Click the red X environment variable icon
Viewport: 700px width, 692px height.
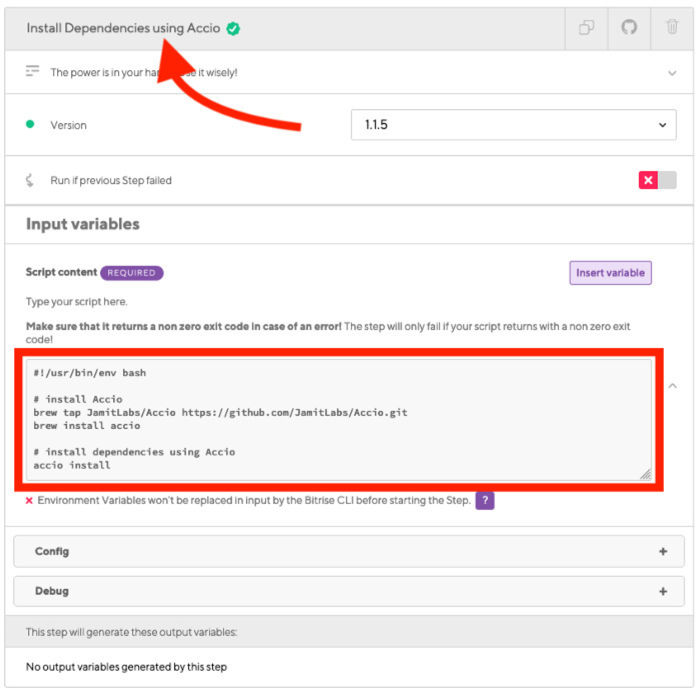point(29,500)
